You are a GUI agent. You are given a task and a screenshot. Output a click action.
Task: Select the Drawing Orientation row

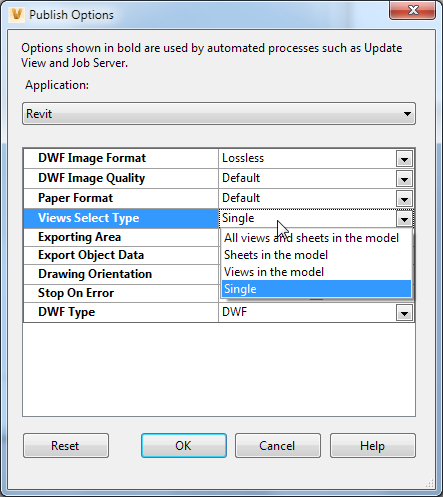(121, 274)
